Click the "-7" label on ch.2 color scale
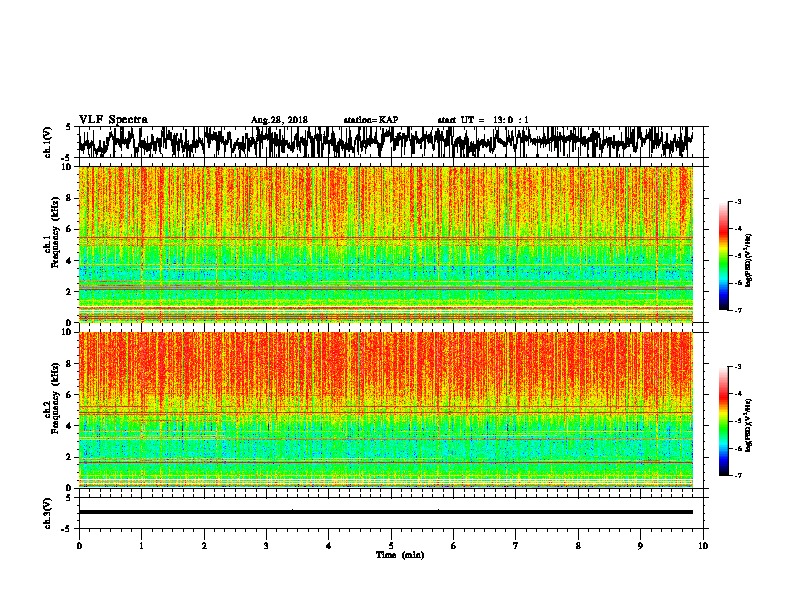Screen dimensions: 792x612 [738, 475]
